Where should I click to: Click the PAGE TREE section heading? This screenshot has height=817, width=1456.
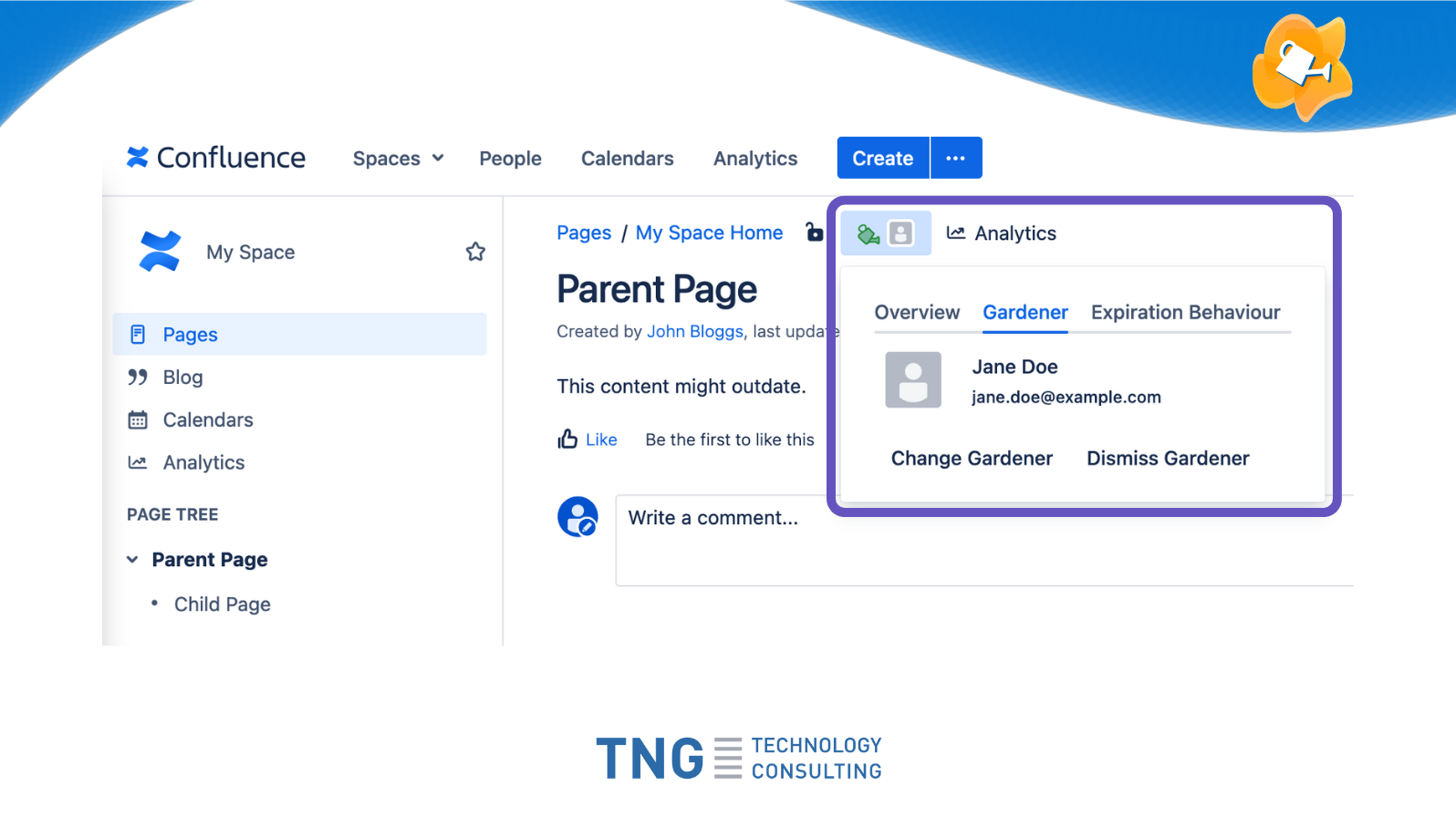tap(172, 515)
